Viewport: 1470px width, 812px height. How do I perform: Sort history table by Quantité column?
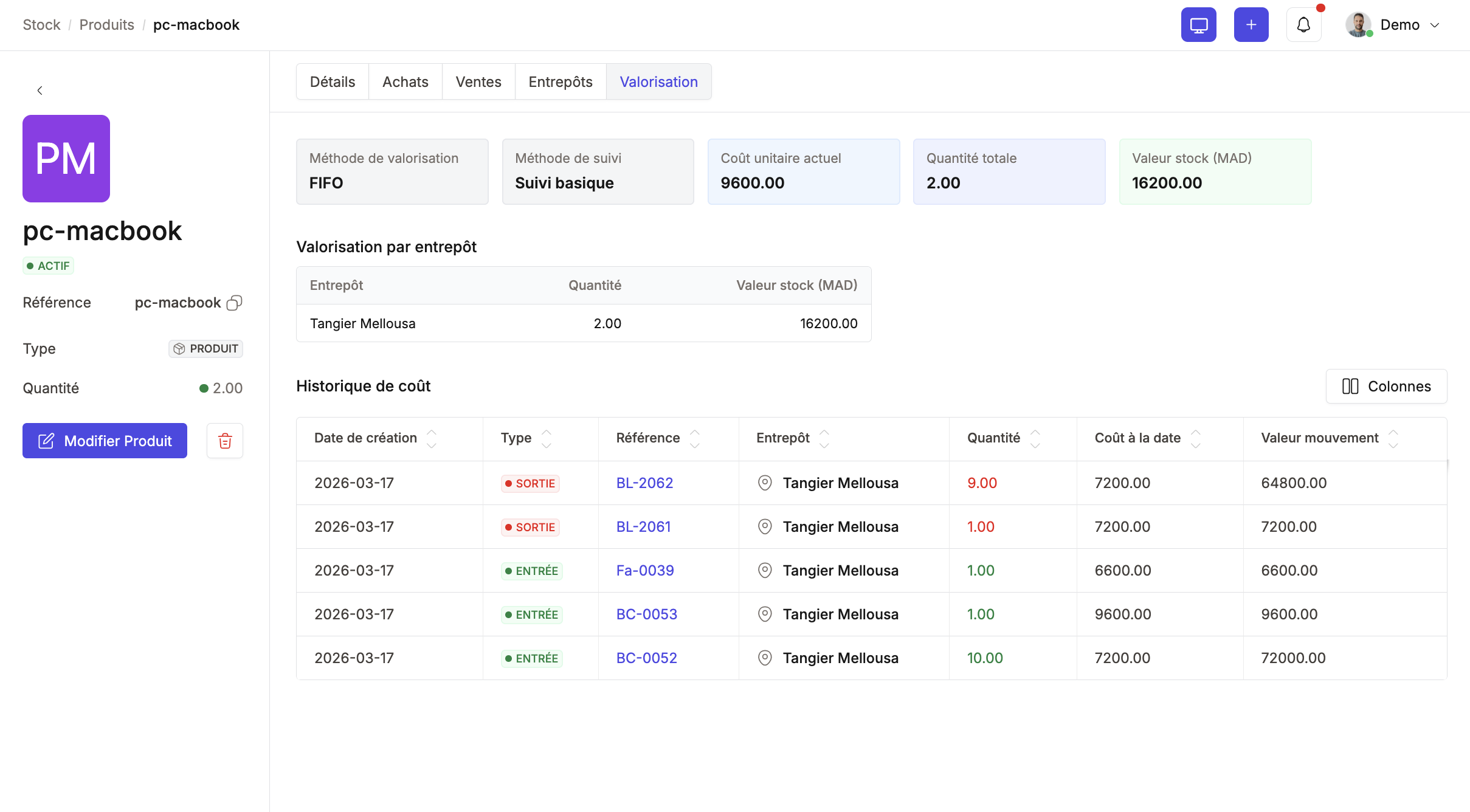[x=1035, y=438]
